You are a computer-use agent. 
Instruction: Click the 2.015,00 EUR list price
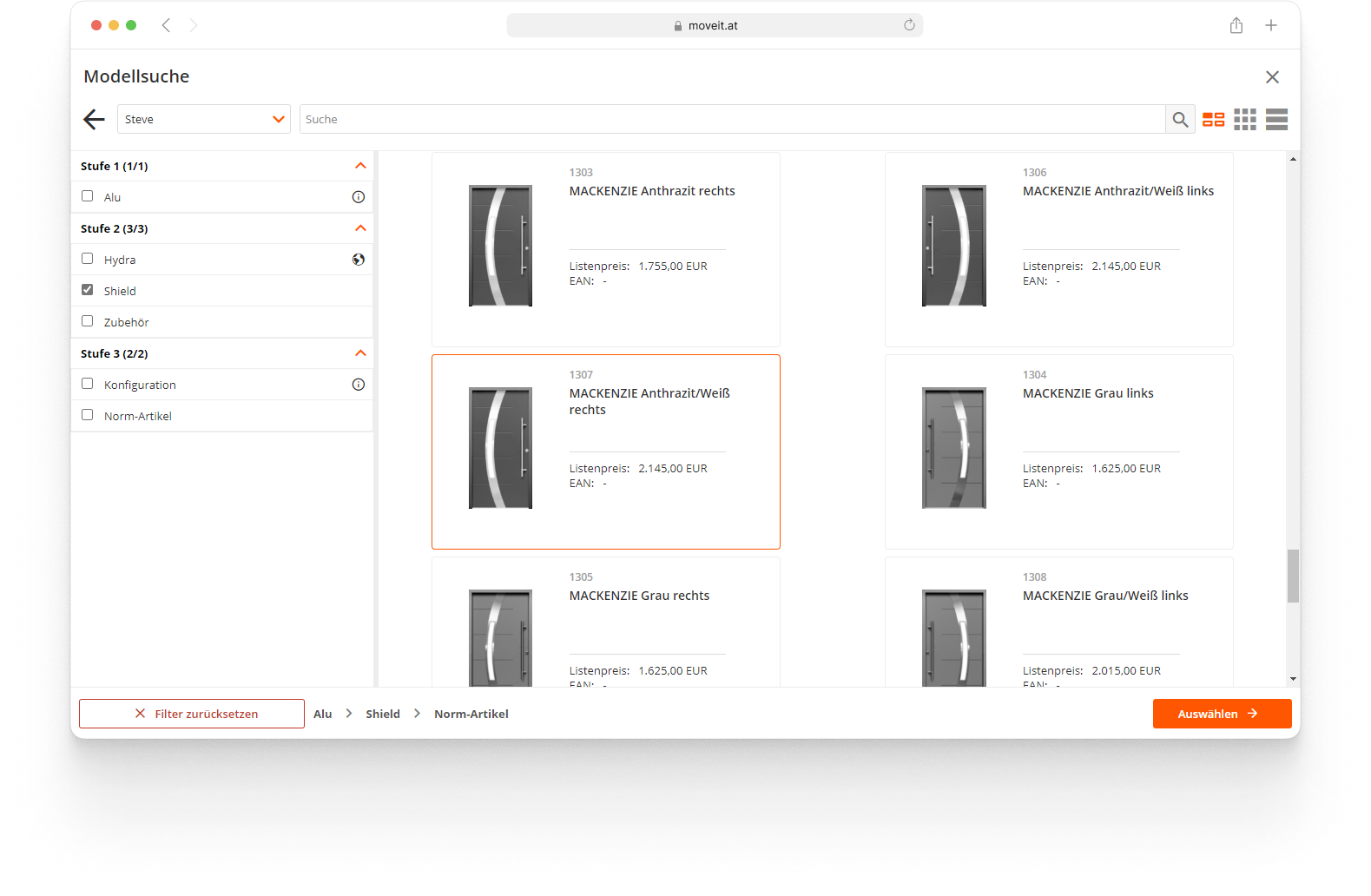(x=1126, y=671)
